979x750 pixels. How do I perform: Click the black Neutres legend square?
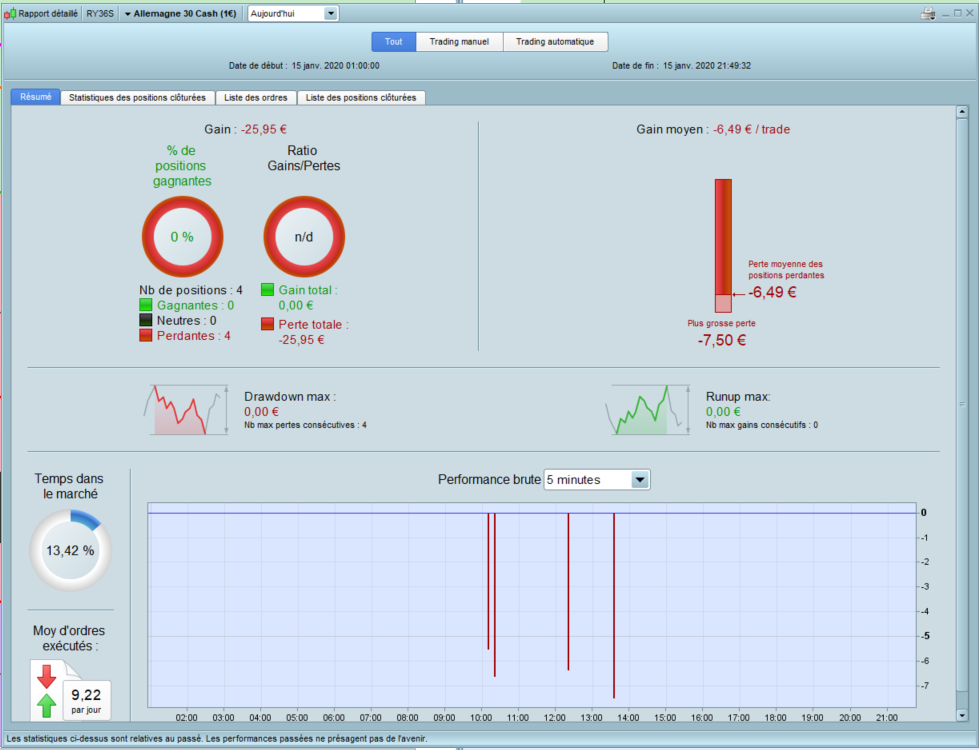tap(145, 320)
